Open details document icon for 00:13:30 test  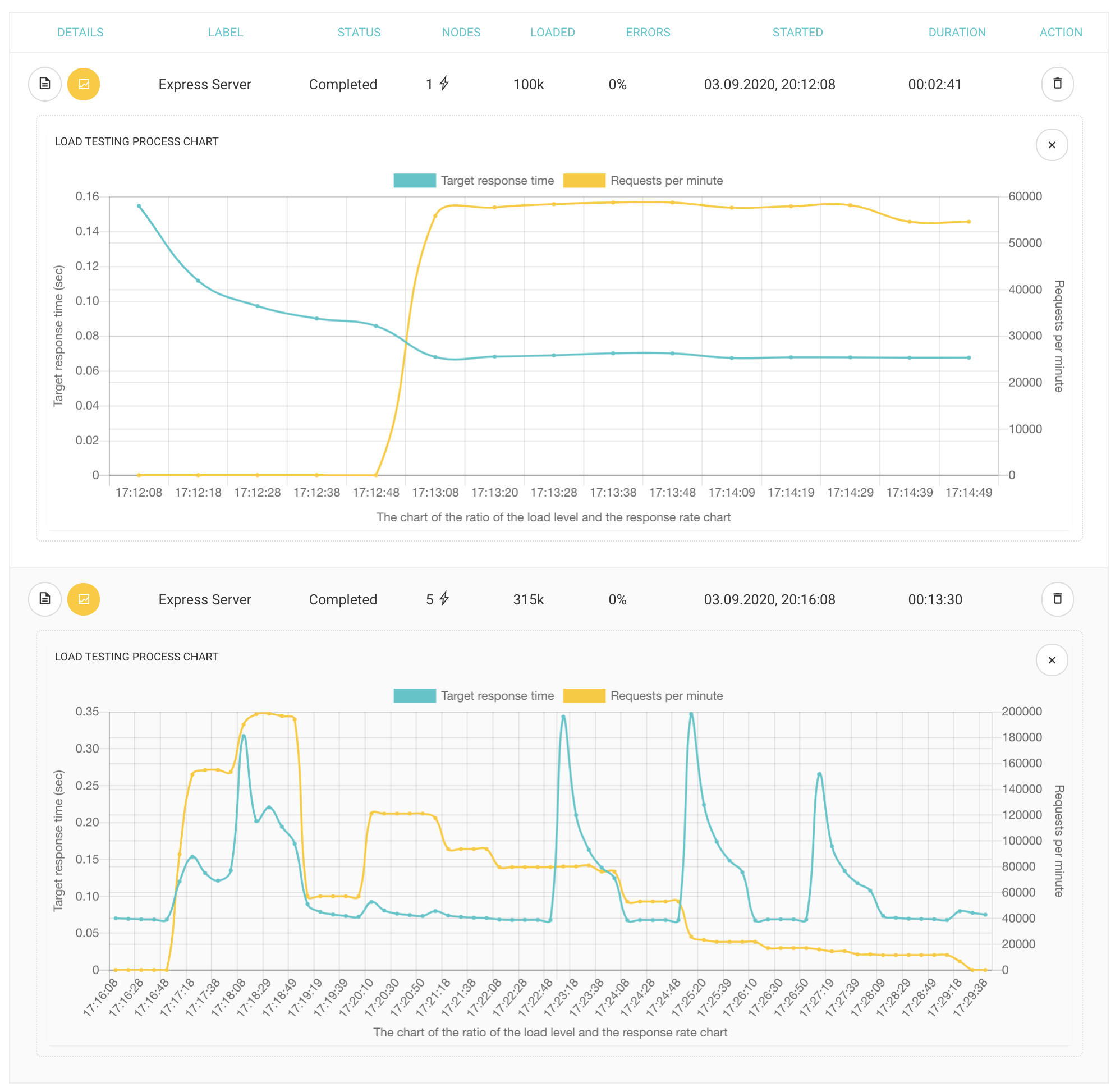click(45, 599)
